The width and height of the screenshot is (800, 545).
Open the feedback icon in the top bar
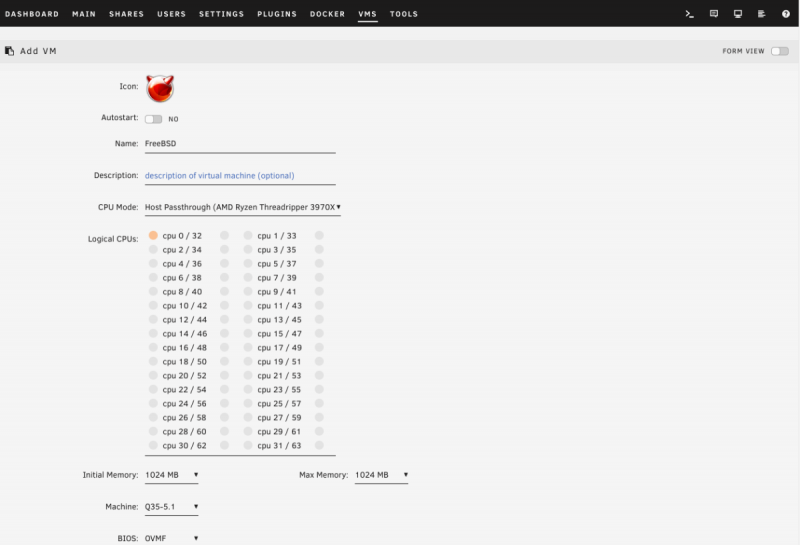pyautogui.click(x=714, y=14)
